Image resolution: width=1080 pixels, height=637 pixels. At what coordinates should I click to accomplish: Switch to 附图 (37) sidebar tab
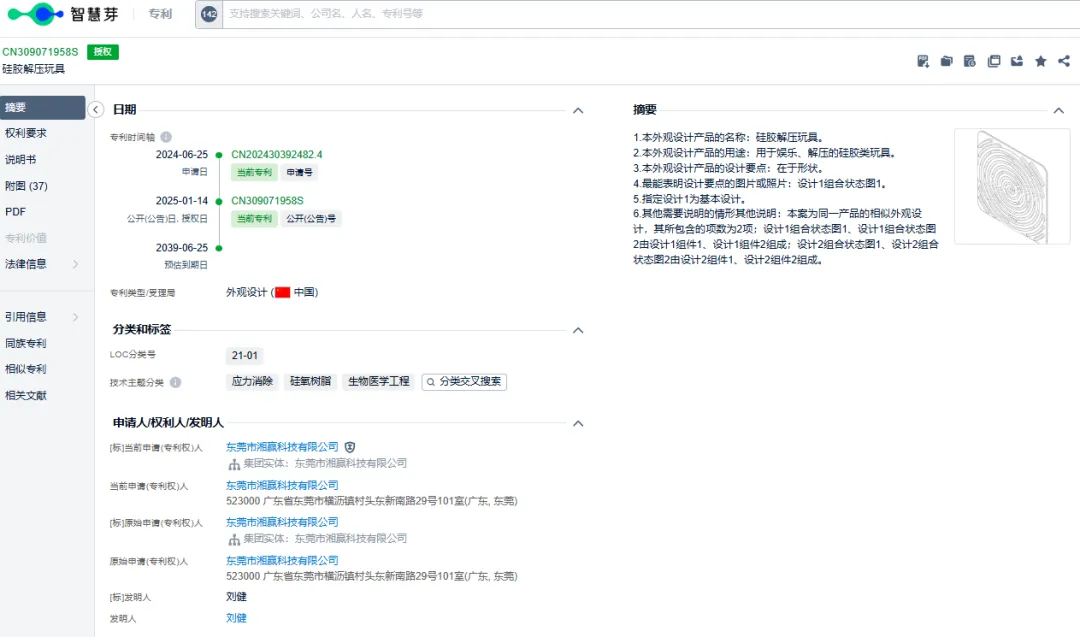click(x=26, y=186)
